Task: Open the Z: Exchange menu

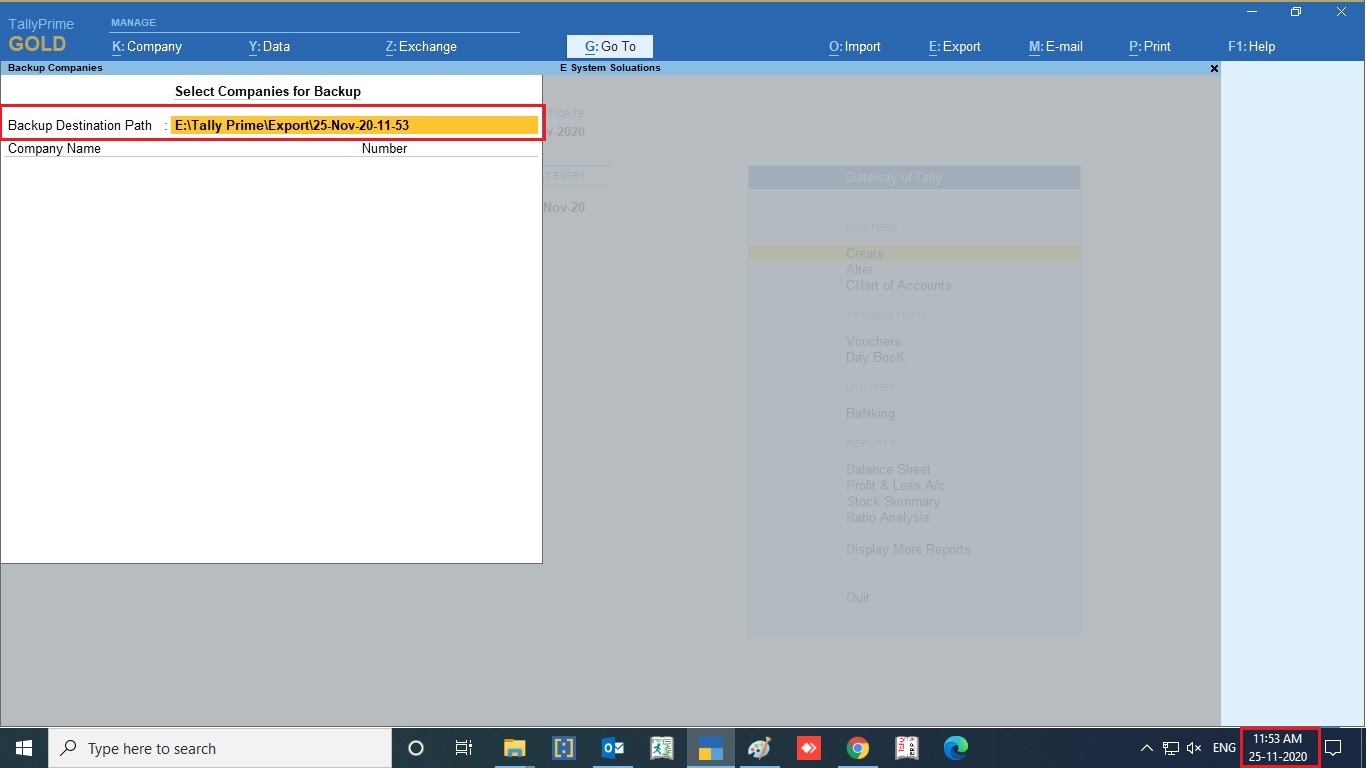Action: 421,46
